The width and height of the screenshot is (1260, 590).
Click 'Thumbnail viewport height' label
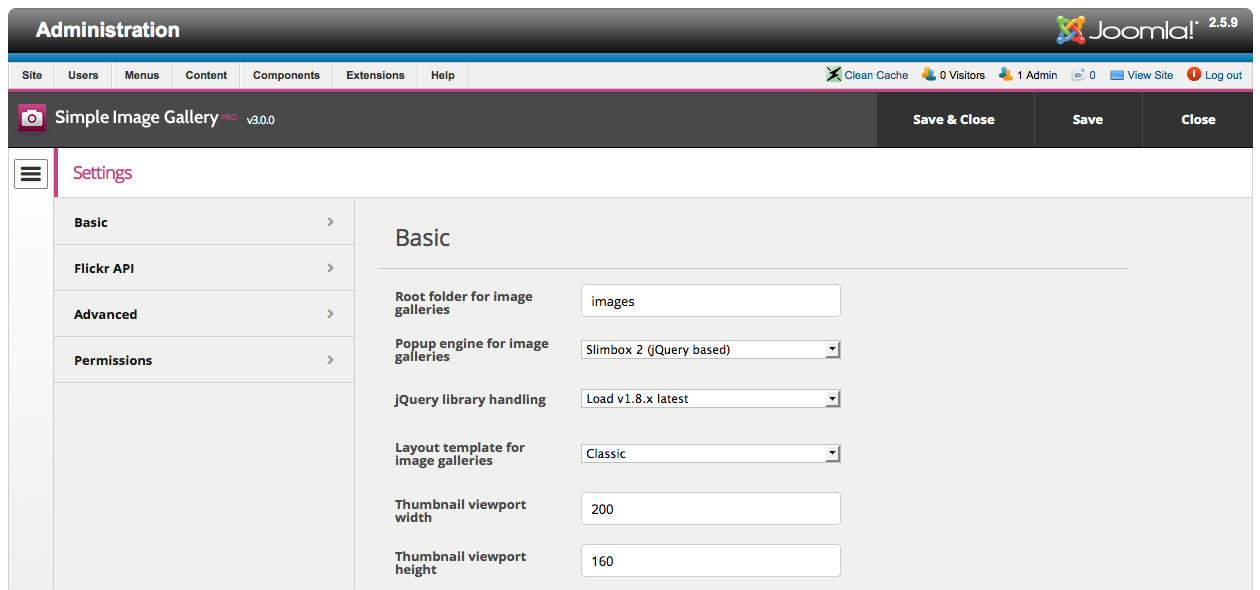point(460,563)
